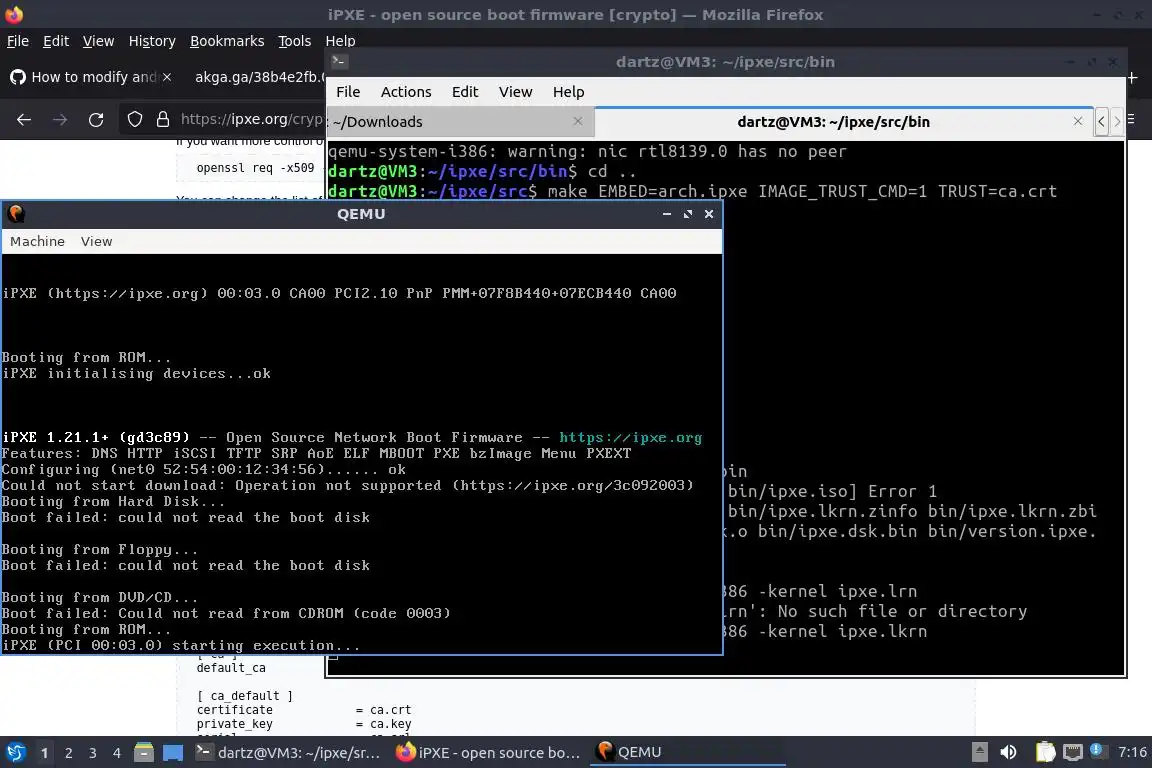The width and height of the screenshot is (1152, 768).
Task: Open Firefox File menu
Action: pos(18,41)
